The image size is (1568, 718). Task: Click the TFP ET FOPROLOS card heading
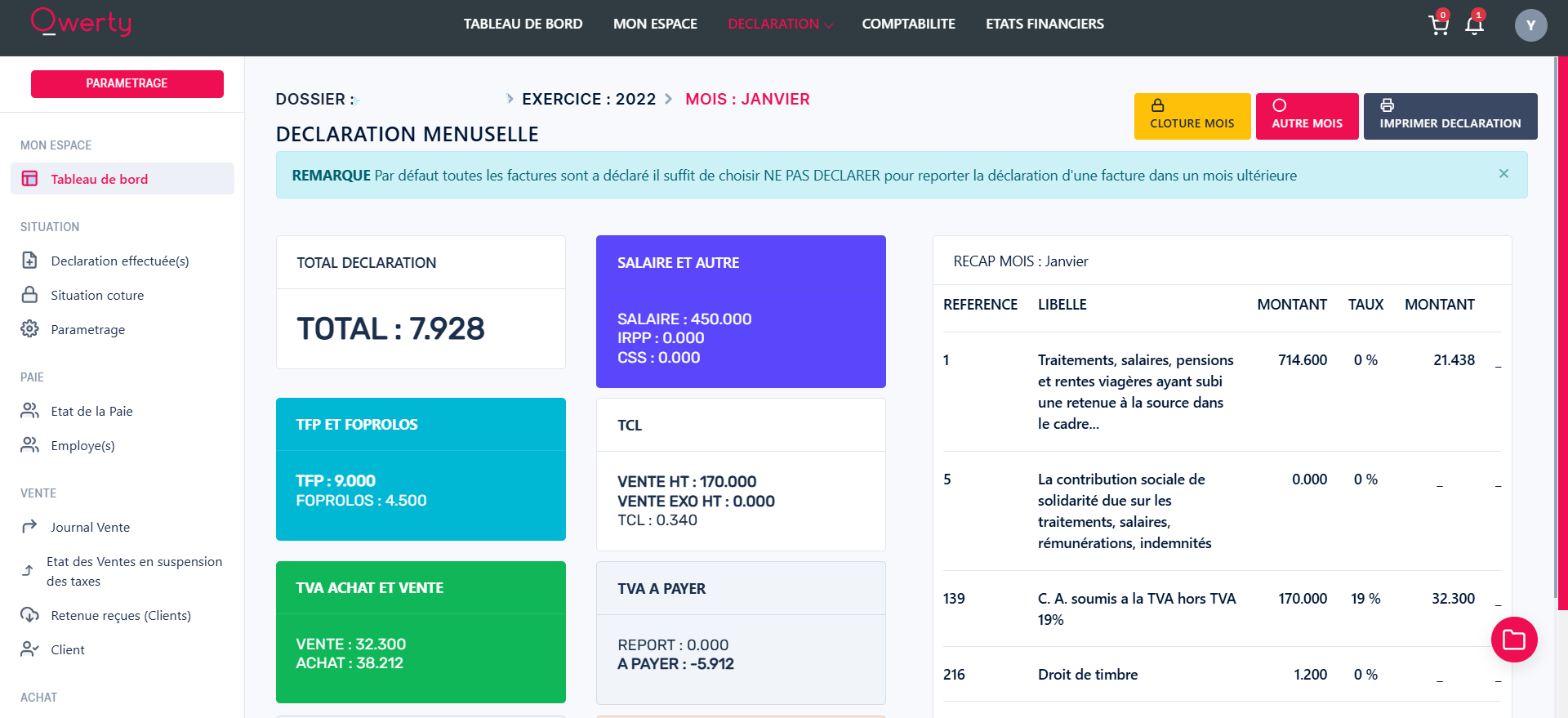click(x=357, y=424)
